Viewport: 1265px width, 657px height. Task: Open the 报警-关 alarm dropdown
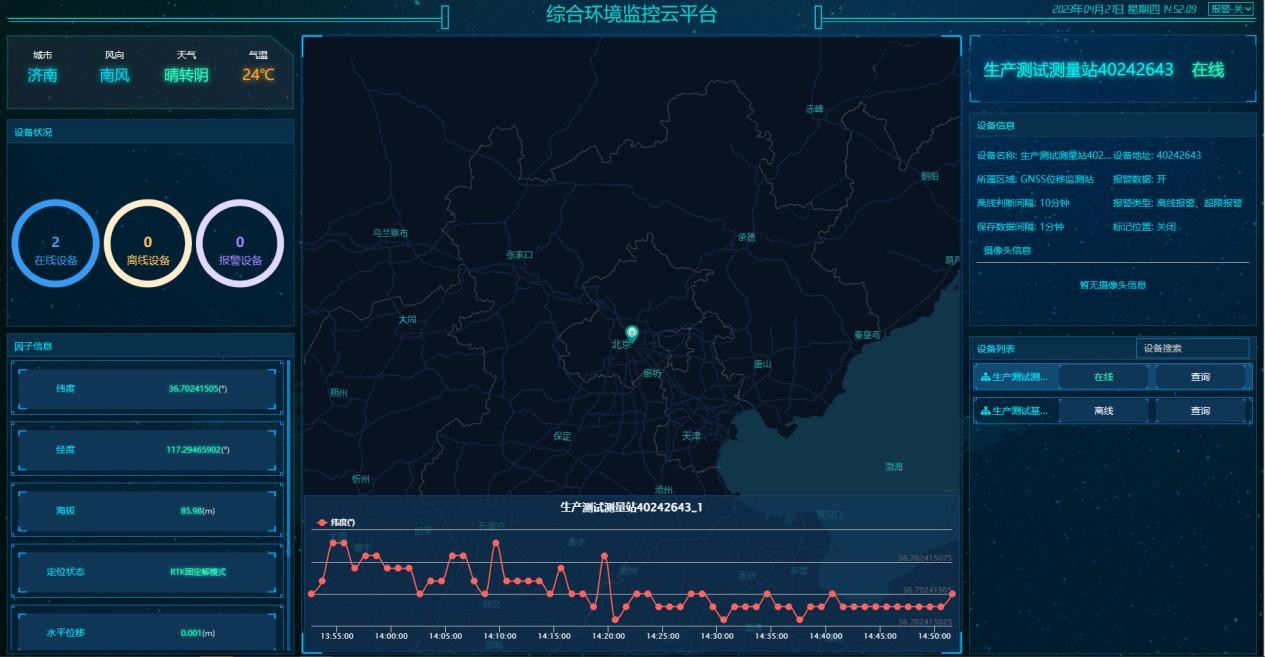[x=1230, y=9]
